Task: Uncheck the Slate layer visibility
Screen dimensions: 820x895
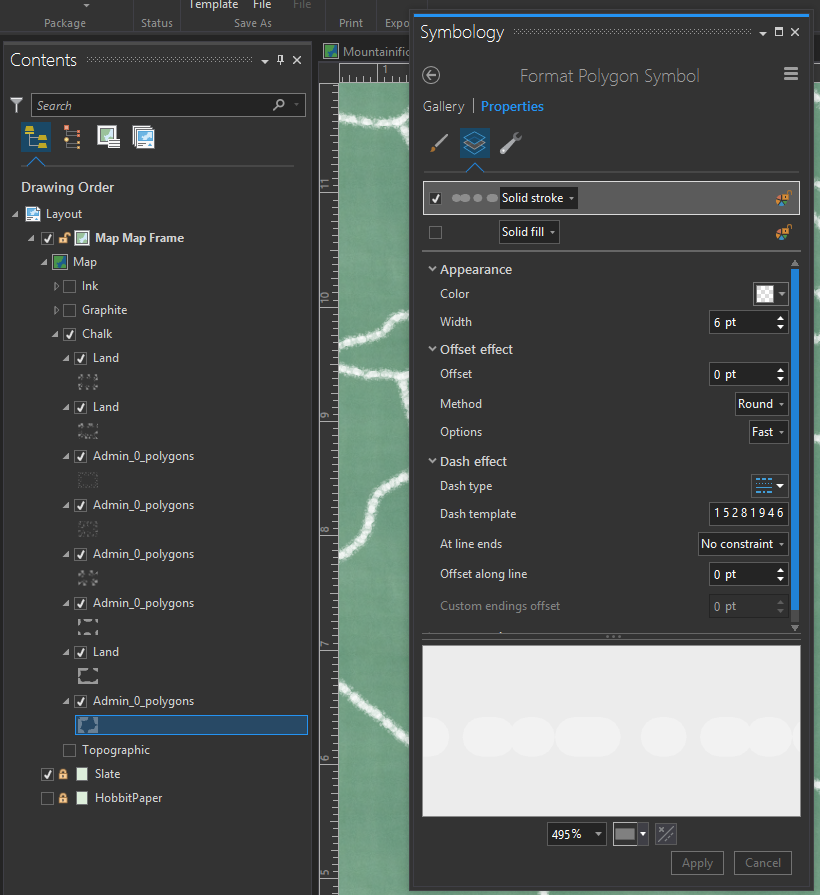Action: point(47,774)
